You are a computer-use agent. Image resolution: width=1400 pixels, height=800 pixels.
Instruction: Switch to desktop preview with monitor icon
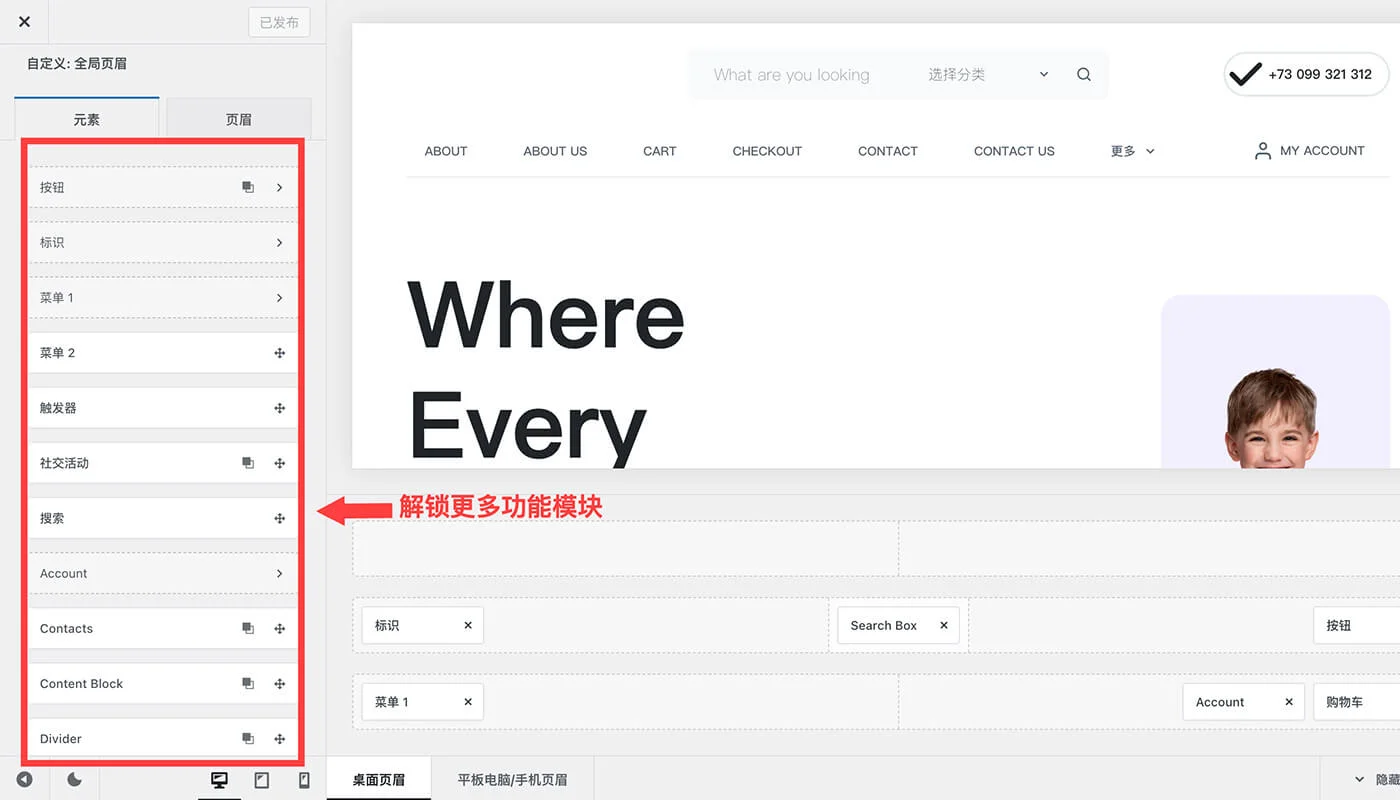[219, 780]
